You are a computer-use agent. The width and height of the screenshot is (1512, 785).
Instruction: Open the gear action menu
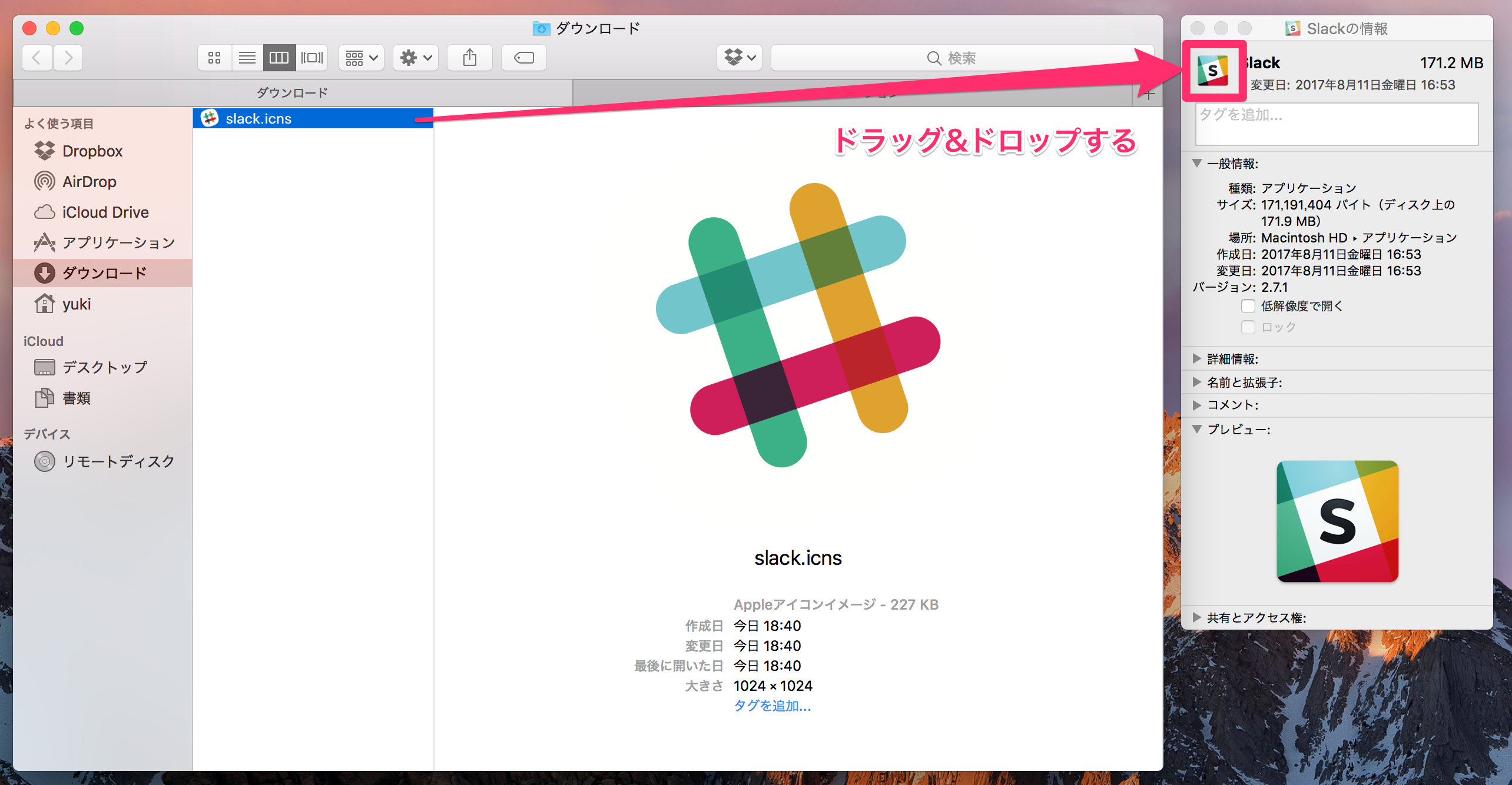tap(416, 58)
